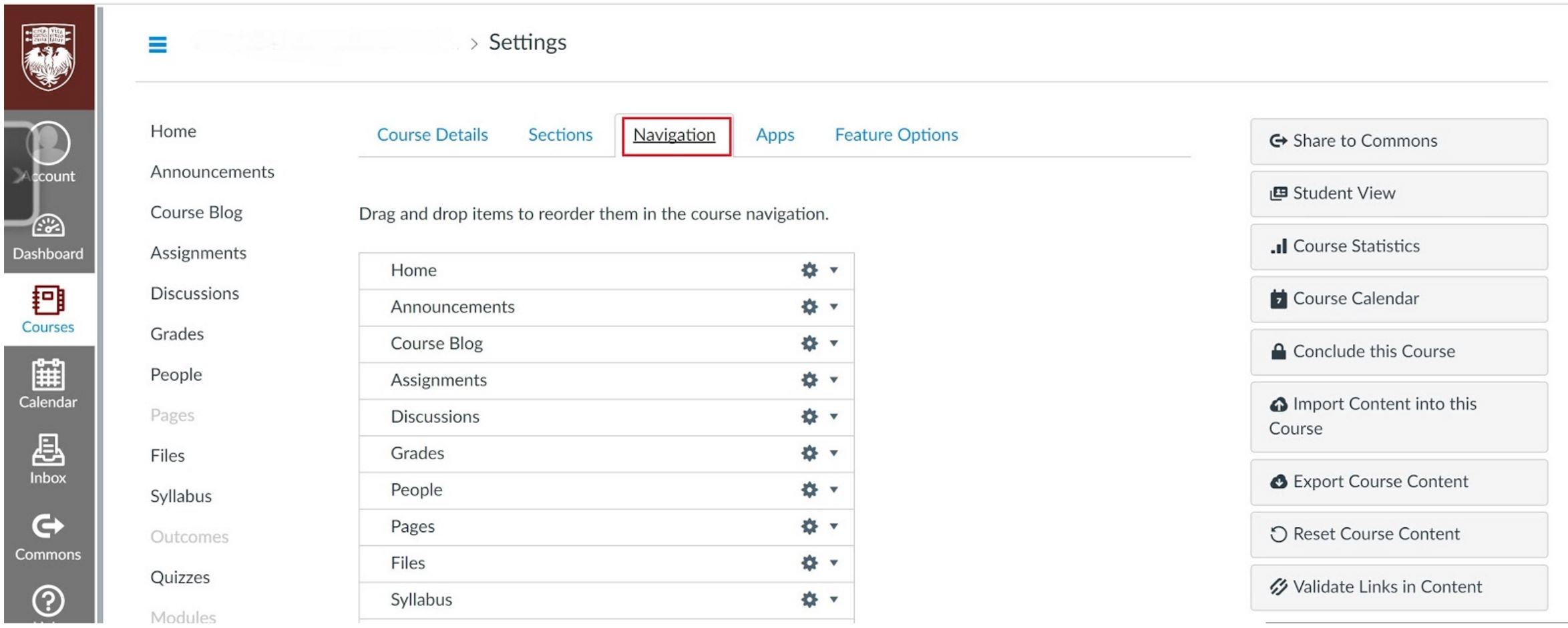The height and width of the screenshot is (628, 1568).
Task: Click the Student View button
Action: 1398,193
